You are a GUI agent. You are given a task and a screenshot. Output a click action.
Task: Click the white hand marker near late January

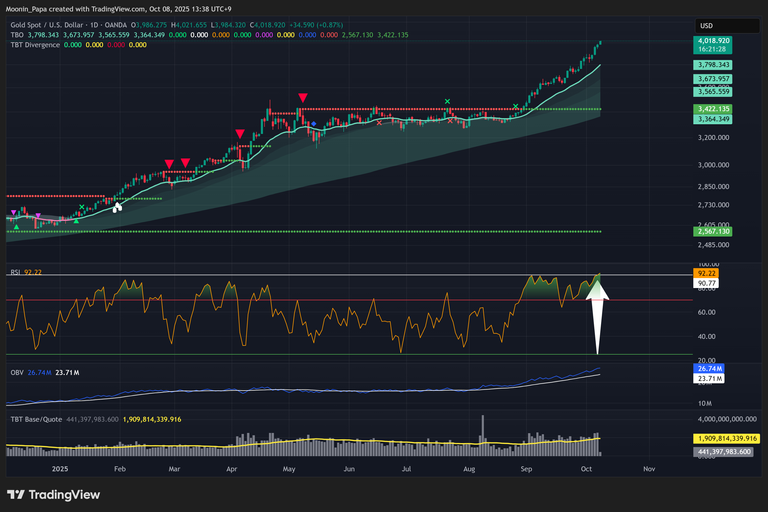pyautogui.click(x=117, y=207)
